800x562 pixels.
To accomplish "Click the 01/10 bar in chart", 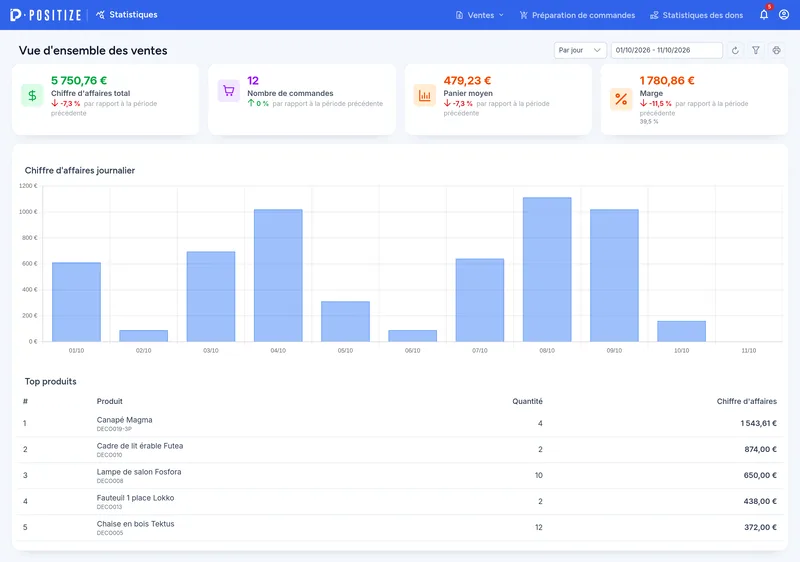I will pos(77,302).
